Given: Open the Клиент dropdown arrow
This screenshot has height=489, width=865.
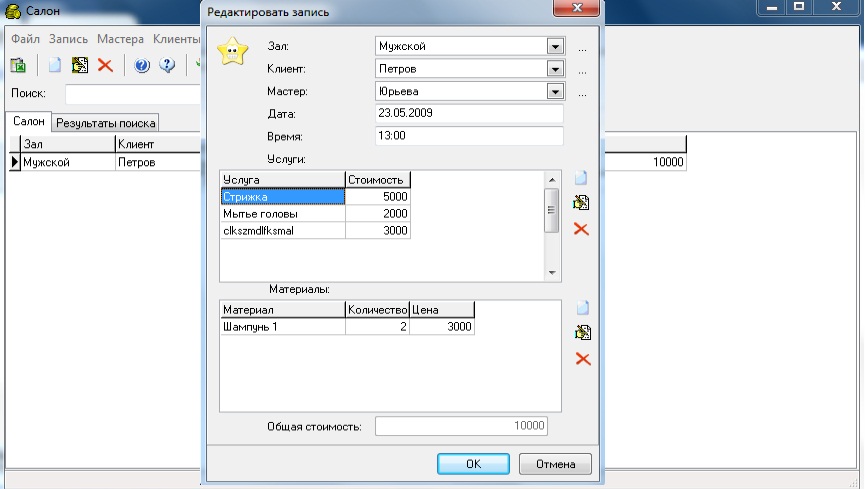Looking at the screenshot, I should (555, 69).
